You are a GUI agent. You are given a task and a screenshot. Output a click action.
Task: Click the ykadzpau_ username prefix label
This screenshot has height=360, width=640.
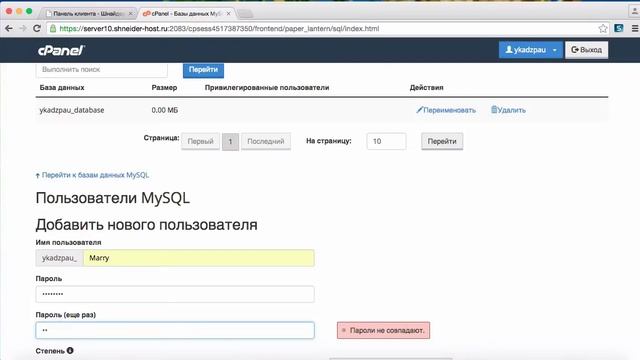point(60,258)
